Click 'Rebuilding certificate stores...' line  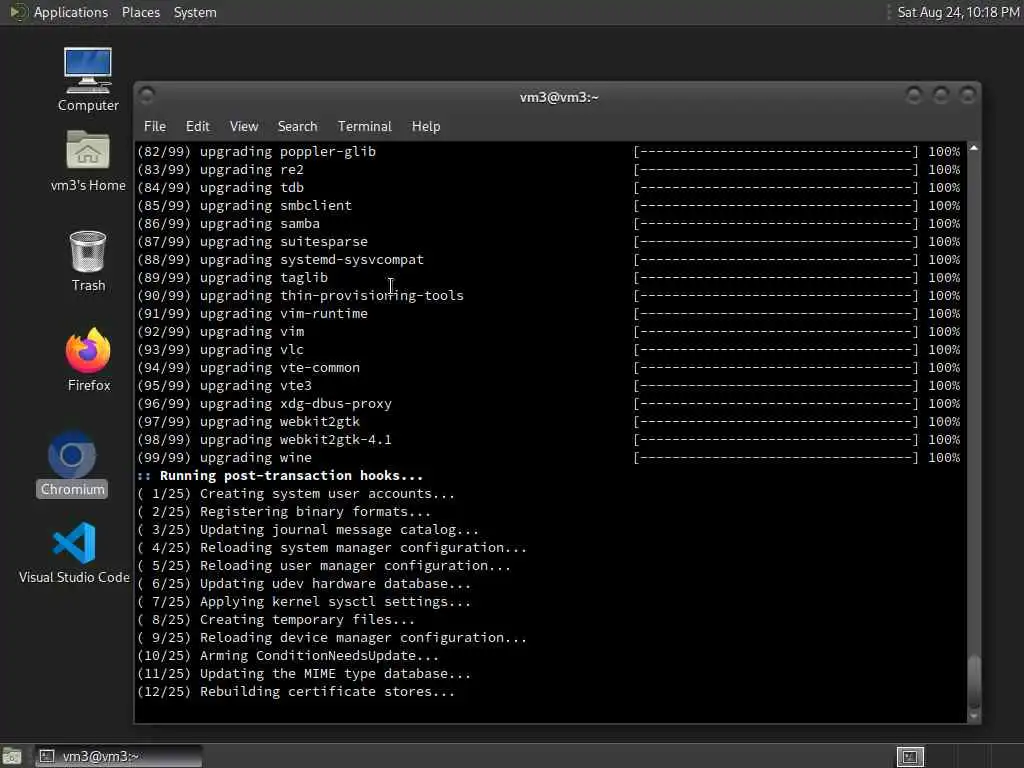coord(296,692)
